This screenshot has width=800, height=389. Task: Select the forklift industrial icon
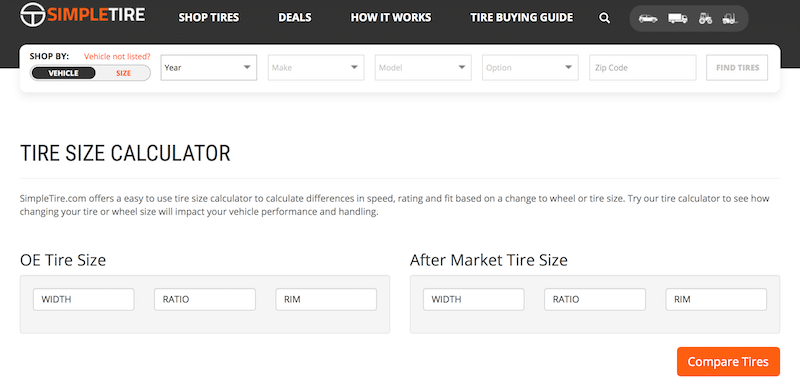[x=730, y=18]
